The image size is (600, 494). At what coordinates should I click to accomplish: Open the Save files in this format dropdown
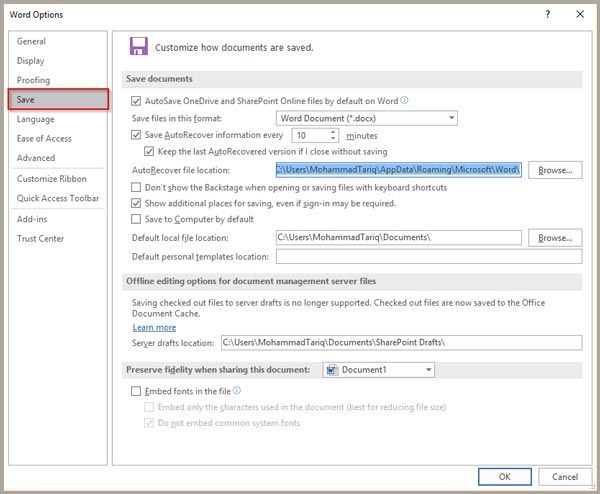[x=367, y=118]
